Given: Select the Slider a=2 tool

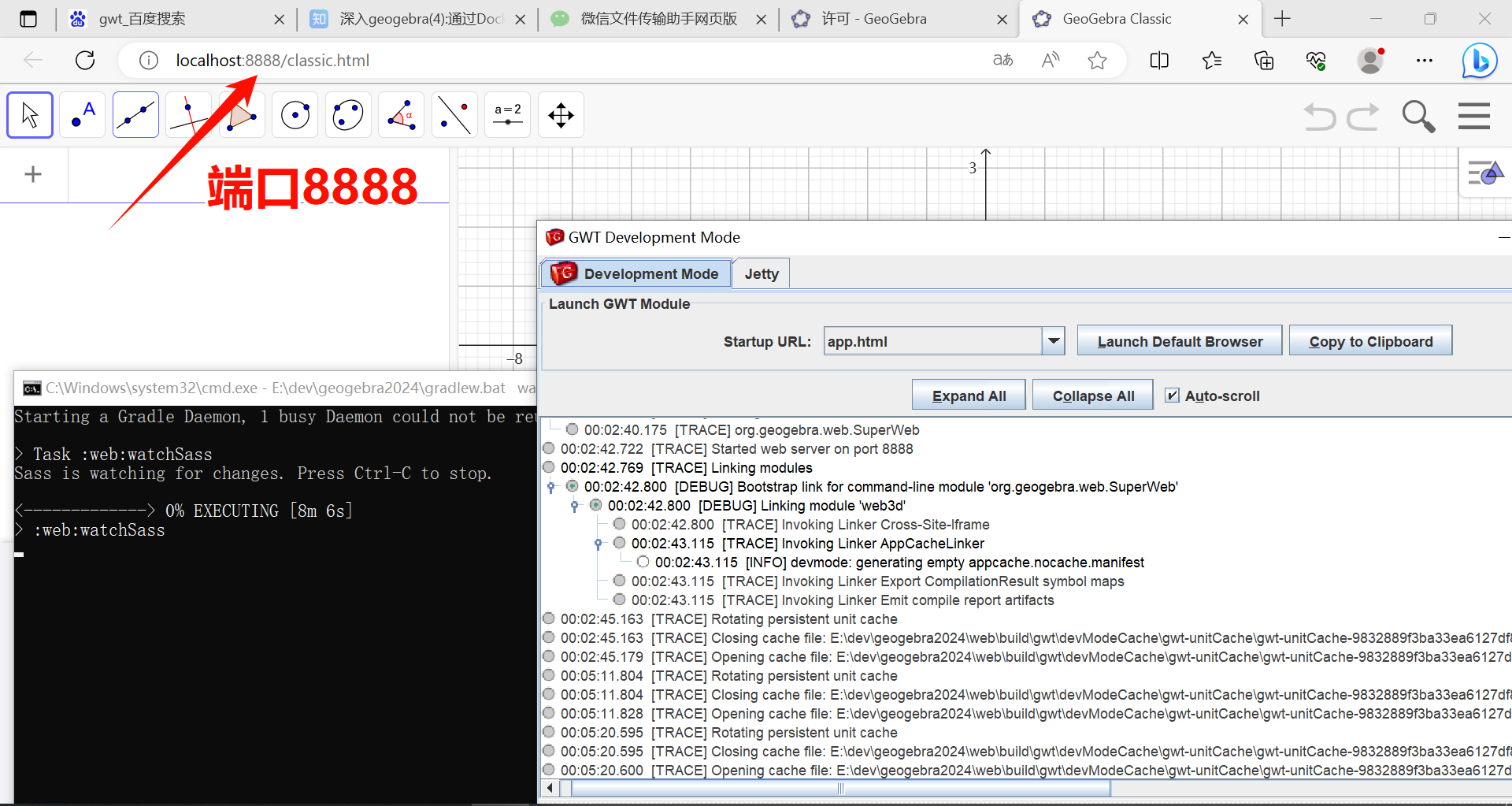Looking at the screenshot, I should pyautogui.click(x=508, y=115).
